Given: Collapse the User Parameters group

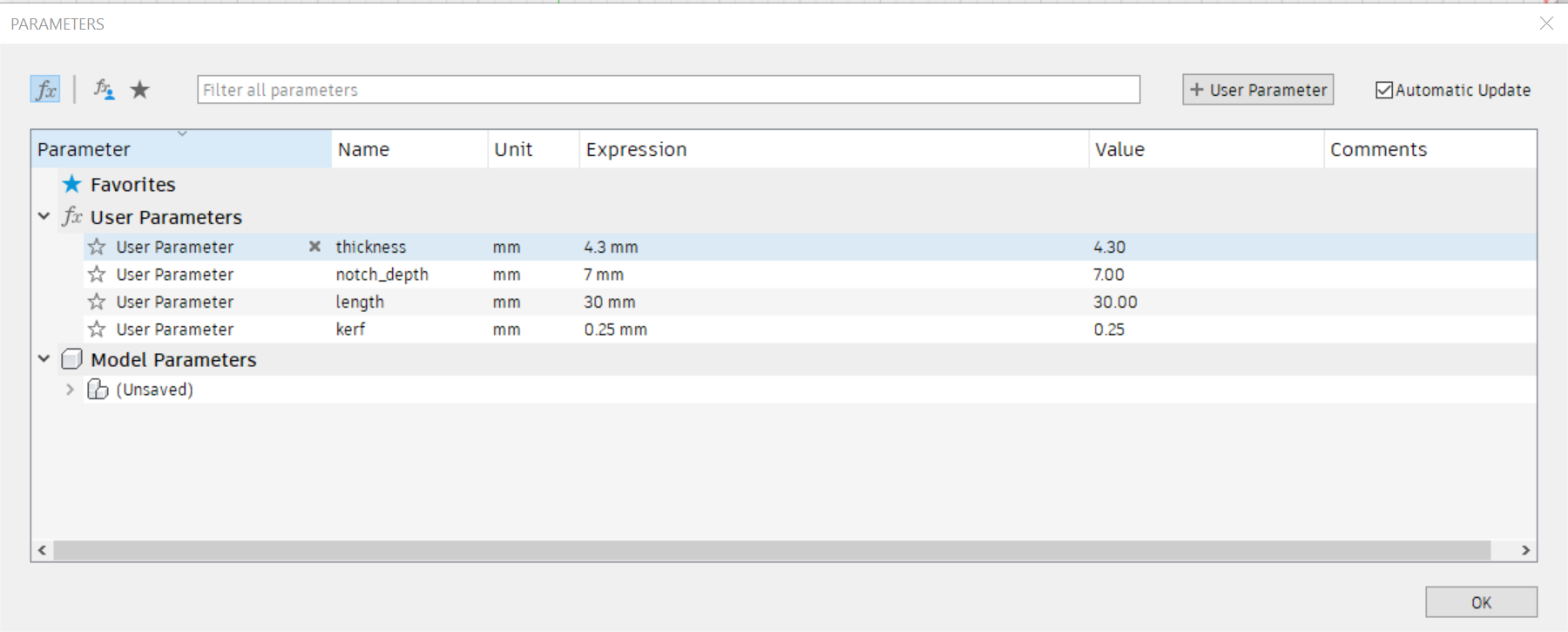Looking at the screenshot, I should 44,216.
